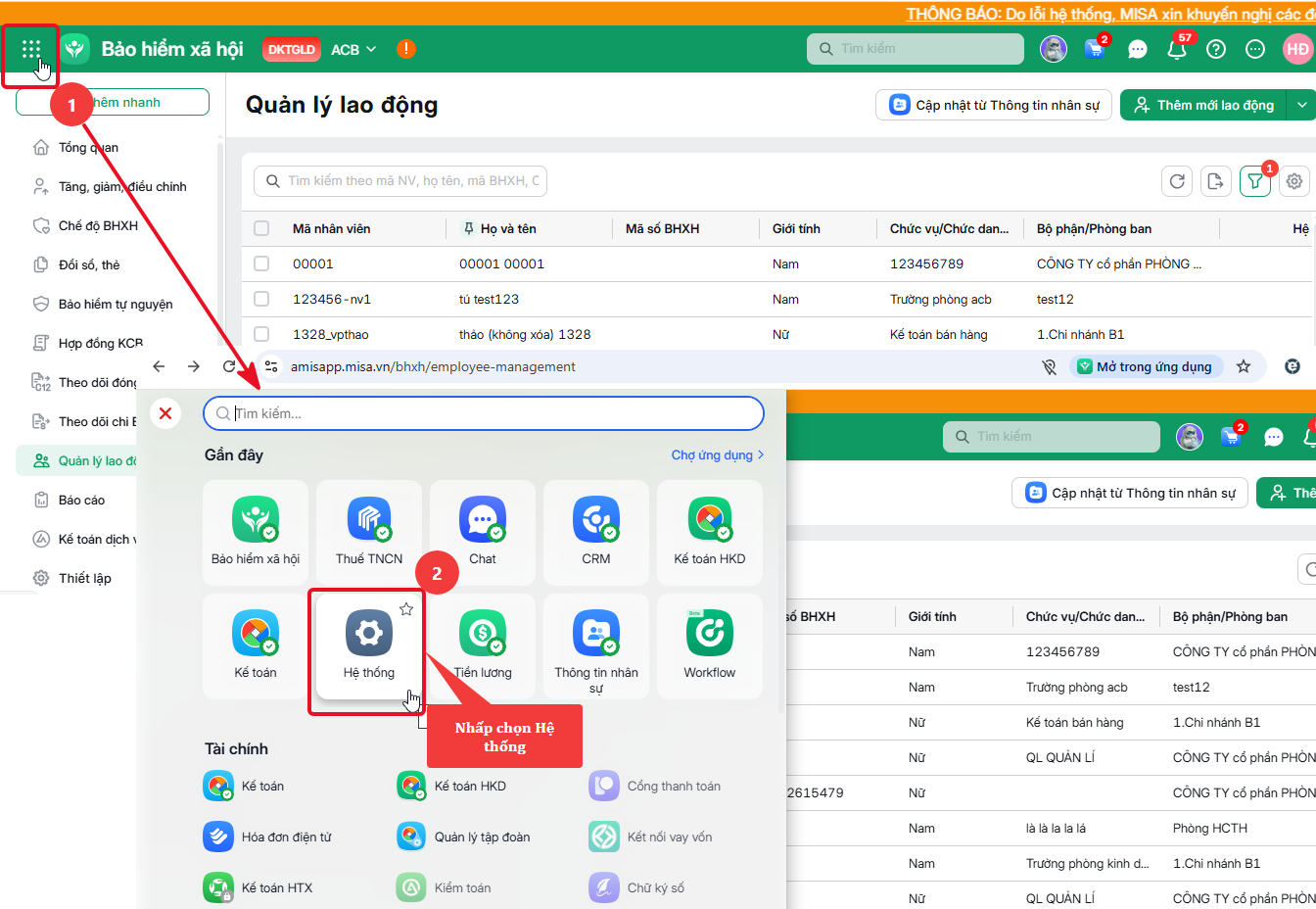Image resolution: width=1316 pixels, height=909 pixels.
Task: Tick the select-all checkbox in table header
Action: 261,228
